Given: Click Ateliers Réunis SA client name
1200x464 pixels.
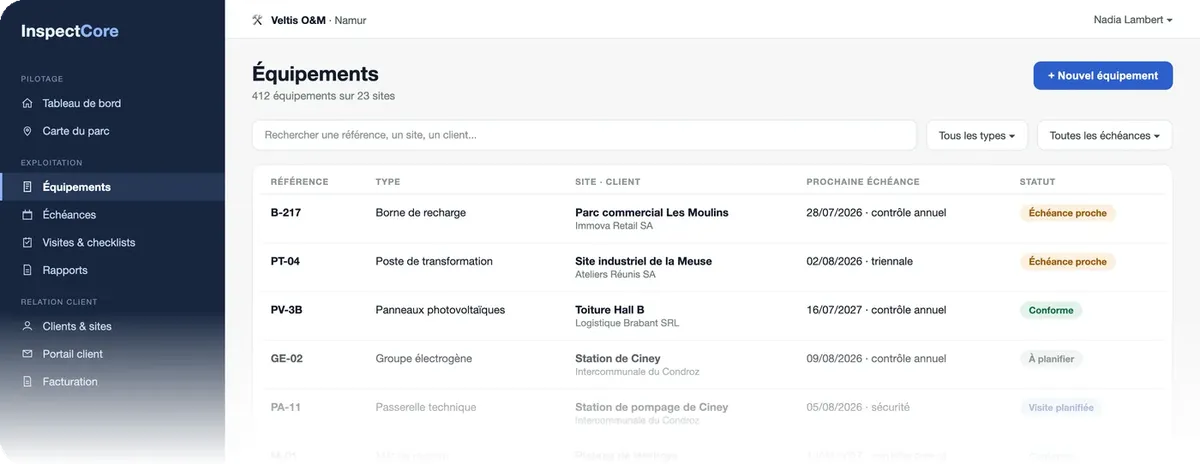Looking at the screenshot, I should (615, 274).
